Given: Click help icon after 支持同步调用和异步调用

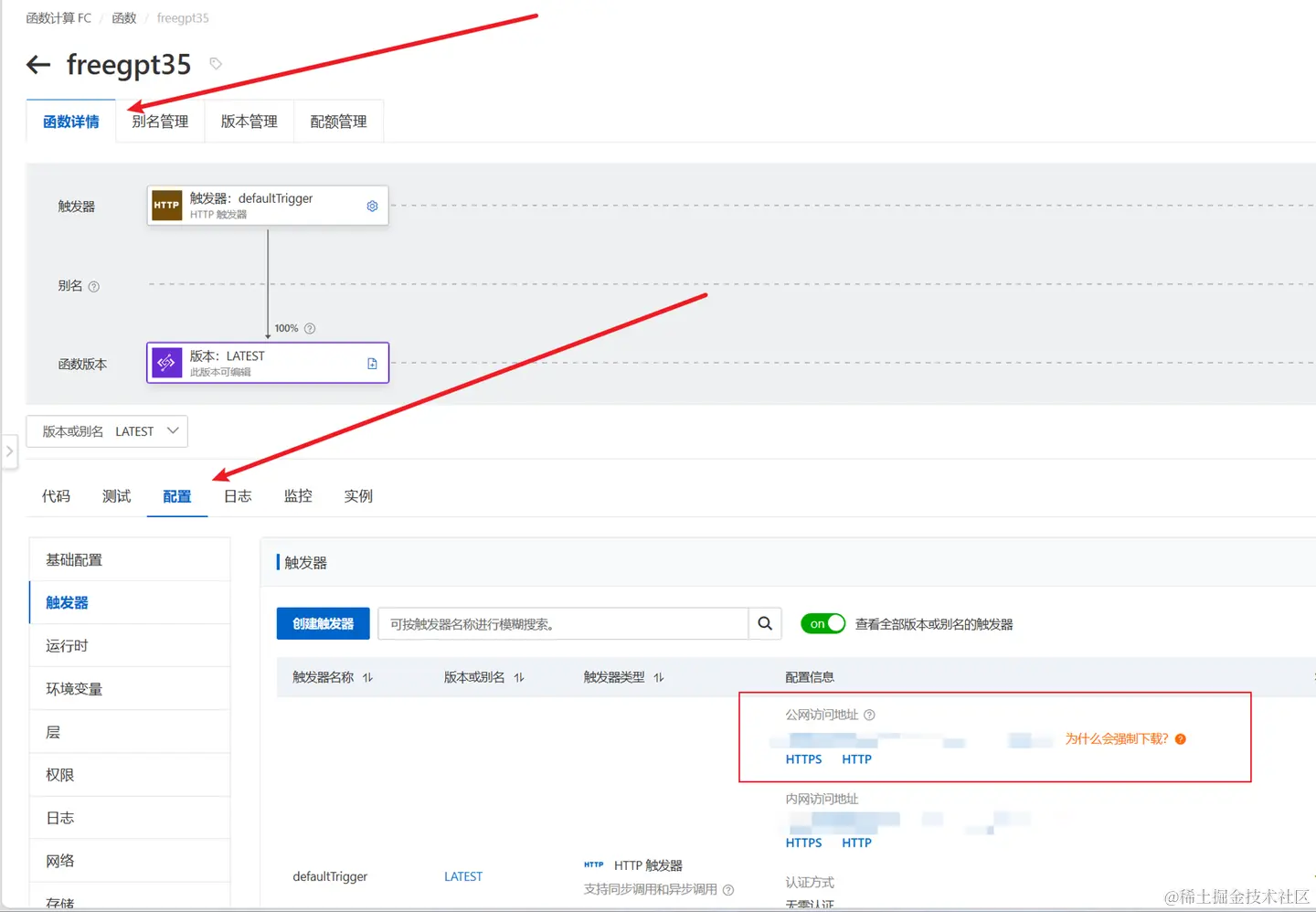Looking at the screenshot, I should pos(728,889).
